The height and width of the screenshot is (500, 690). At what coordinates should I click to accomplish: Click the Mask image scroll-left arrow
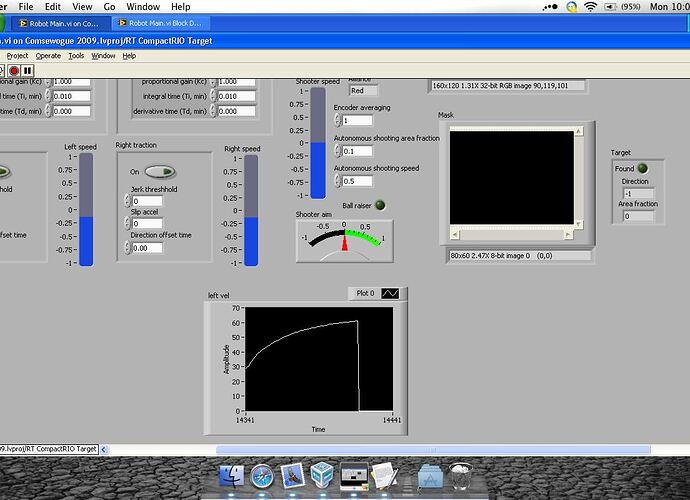click(455, 235)
